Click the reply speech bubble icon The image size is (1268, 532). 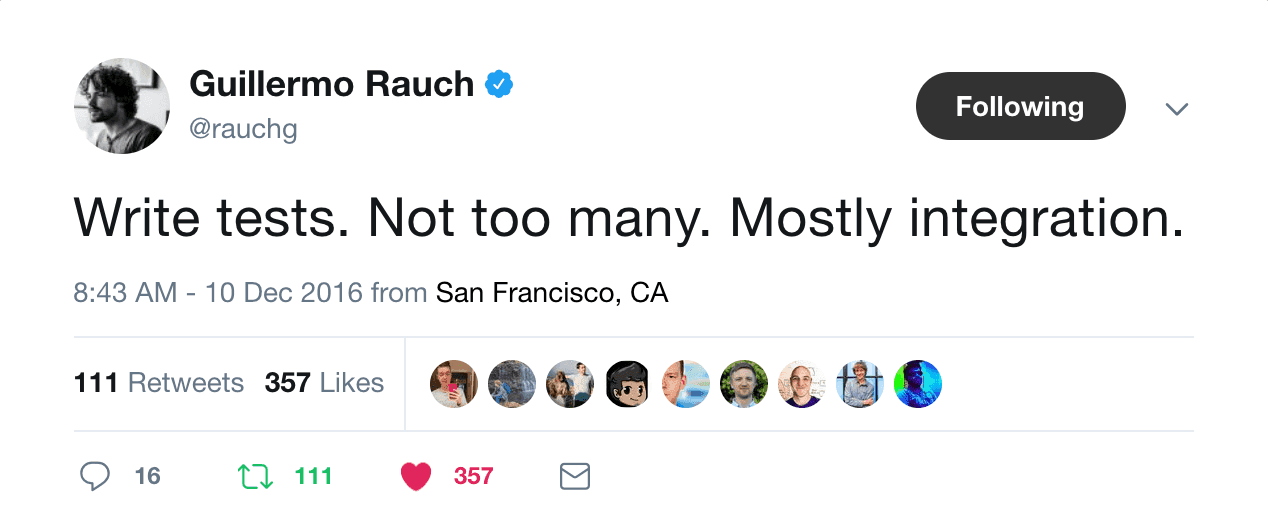pos(94,476)
